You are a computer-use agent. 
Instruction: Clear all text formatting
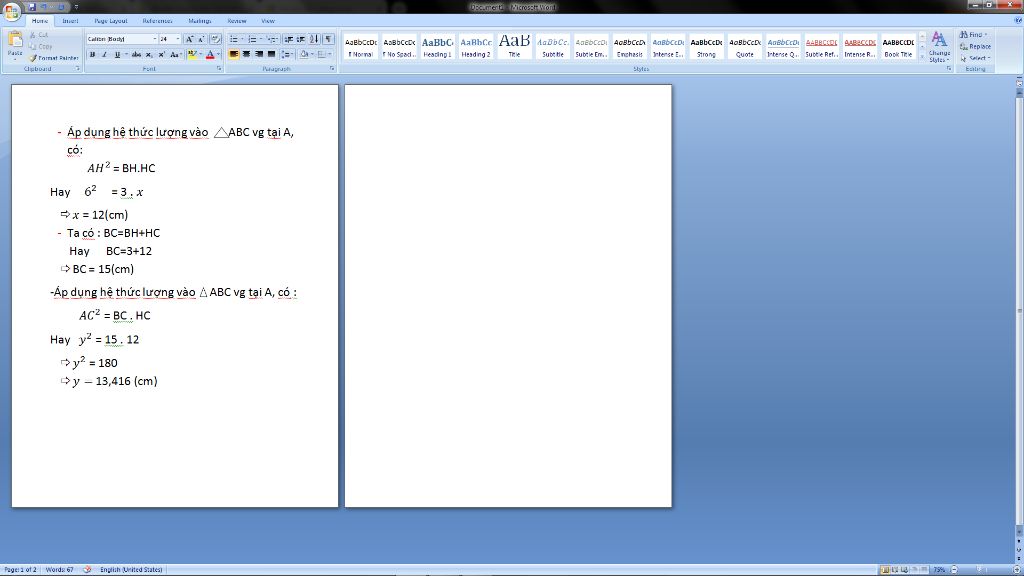pos(216,39)
